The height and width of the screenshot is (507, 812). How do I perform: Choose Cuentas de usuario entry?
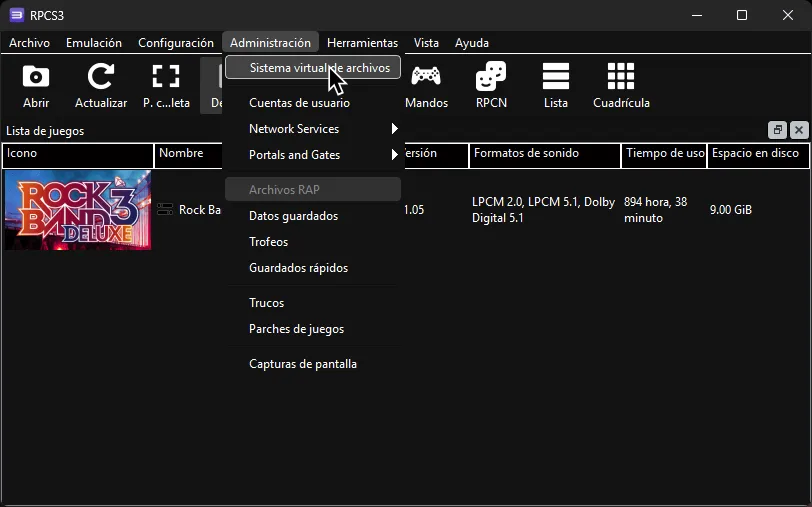(313, 103)
